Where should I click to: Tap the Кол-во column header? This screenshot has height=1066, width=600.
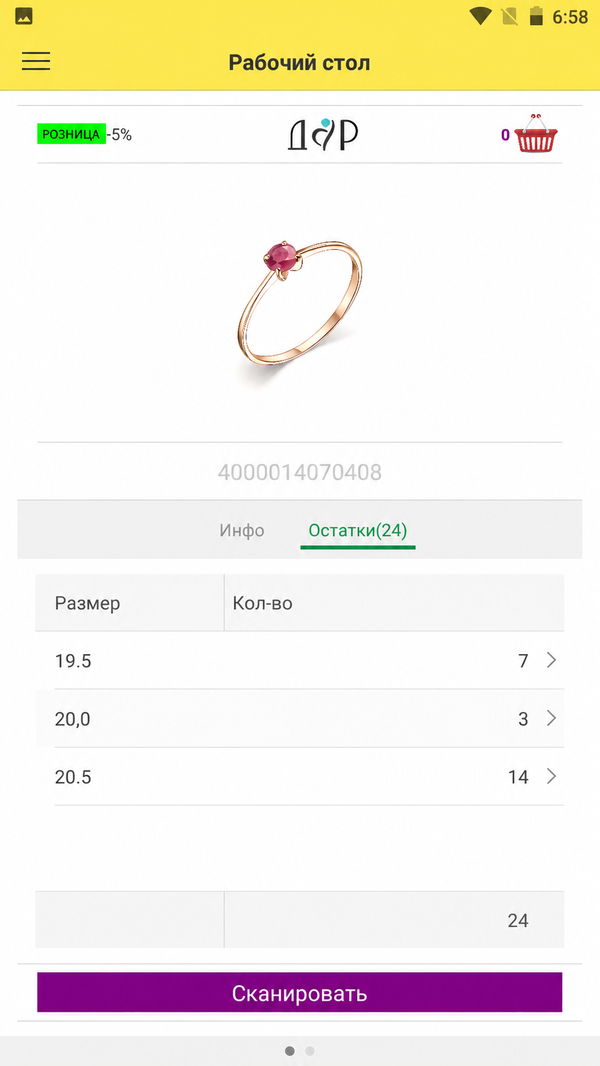pos(262,603)
